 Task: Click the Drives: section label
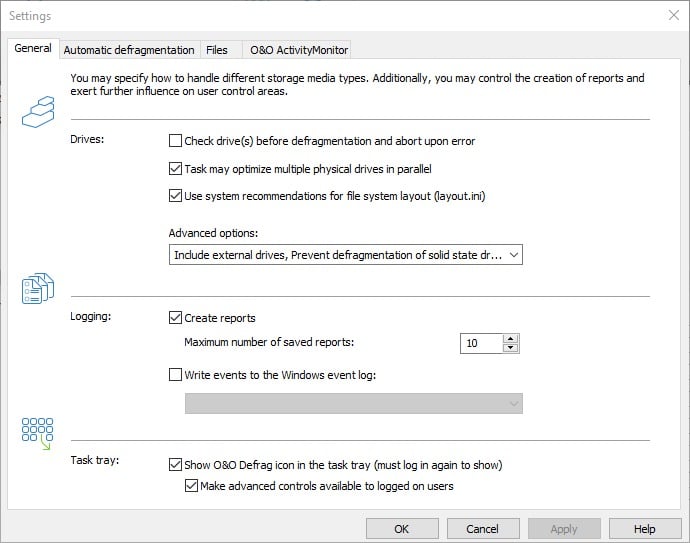[87, 139]
